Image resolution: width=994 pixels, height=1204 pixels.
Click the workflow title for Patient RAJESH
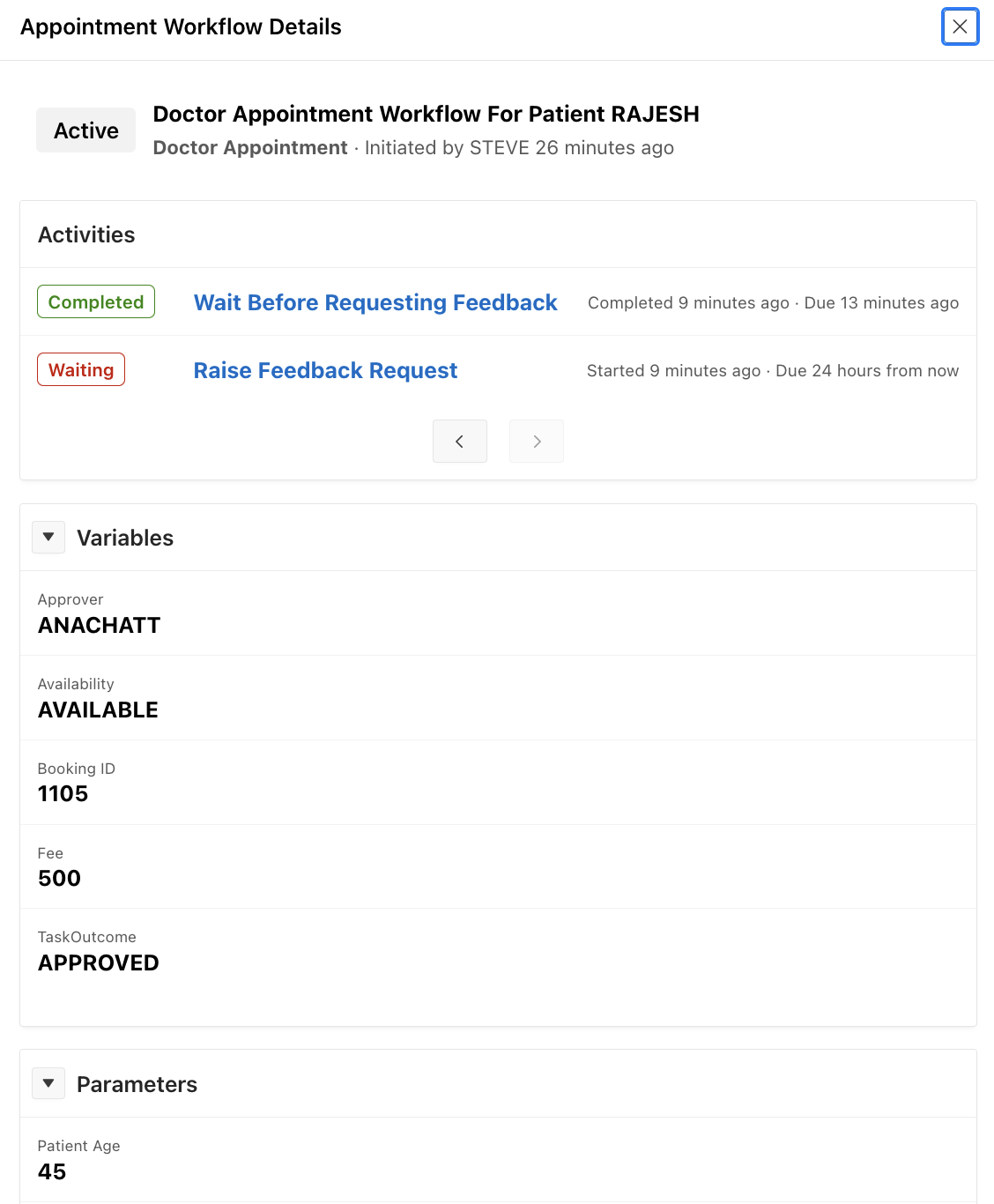pos(426,114)
